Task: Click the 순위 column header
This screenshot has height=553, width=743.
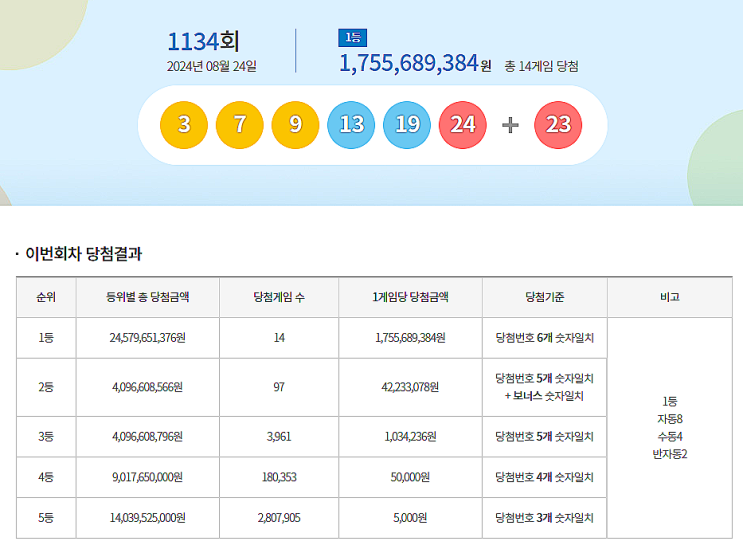Action: tap(46, 297)
